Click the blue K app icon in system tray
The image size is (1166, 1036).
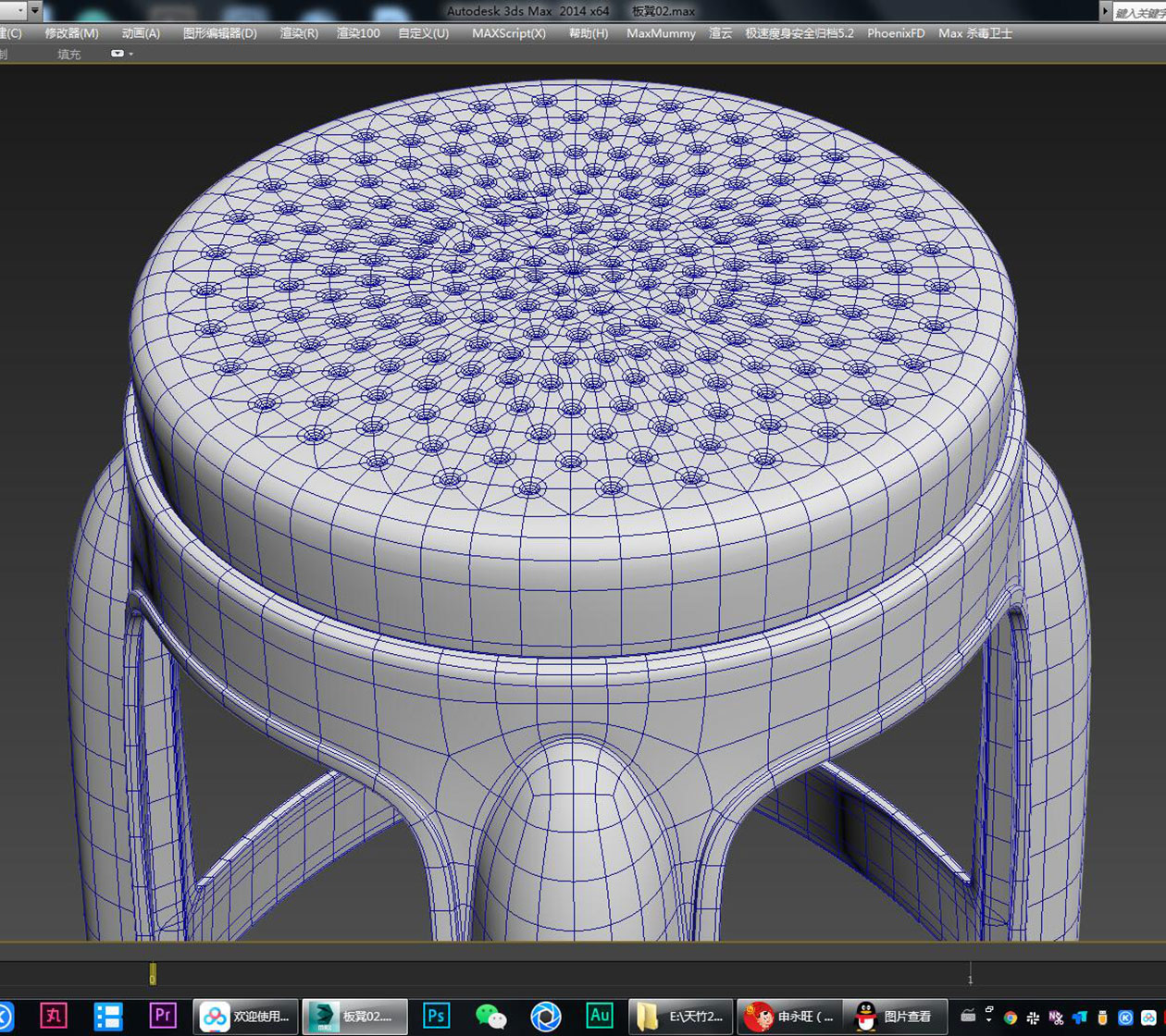click(1125, 1016)
